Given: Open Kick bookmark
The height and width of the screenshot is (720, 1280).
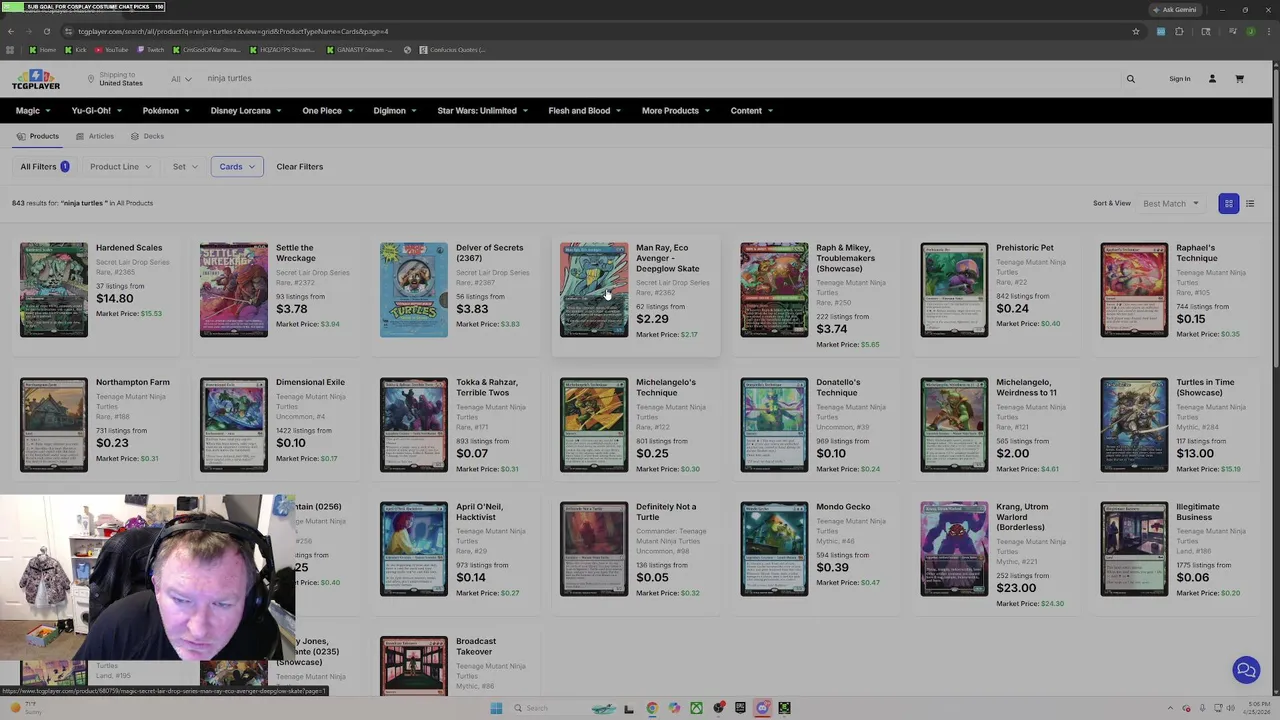Looking at the screenshot, I should pyautogui.click(x=76, y=50).
